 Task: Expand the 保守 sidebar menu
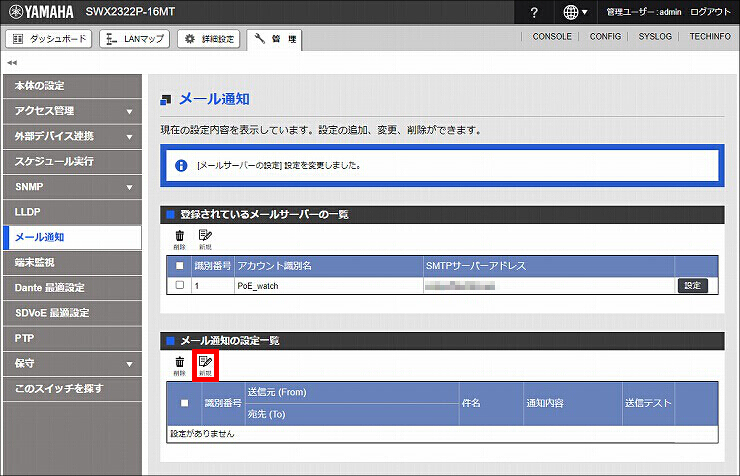(72, 363)
